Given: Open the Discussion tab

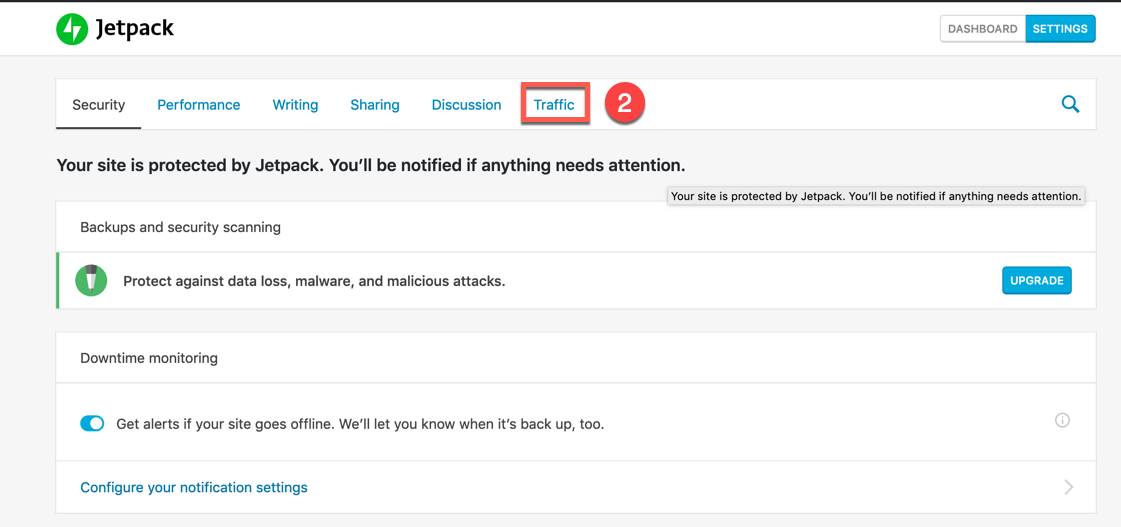Looking at the screenshot, I should point(466,105).
